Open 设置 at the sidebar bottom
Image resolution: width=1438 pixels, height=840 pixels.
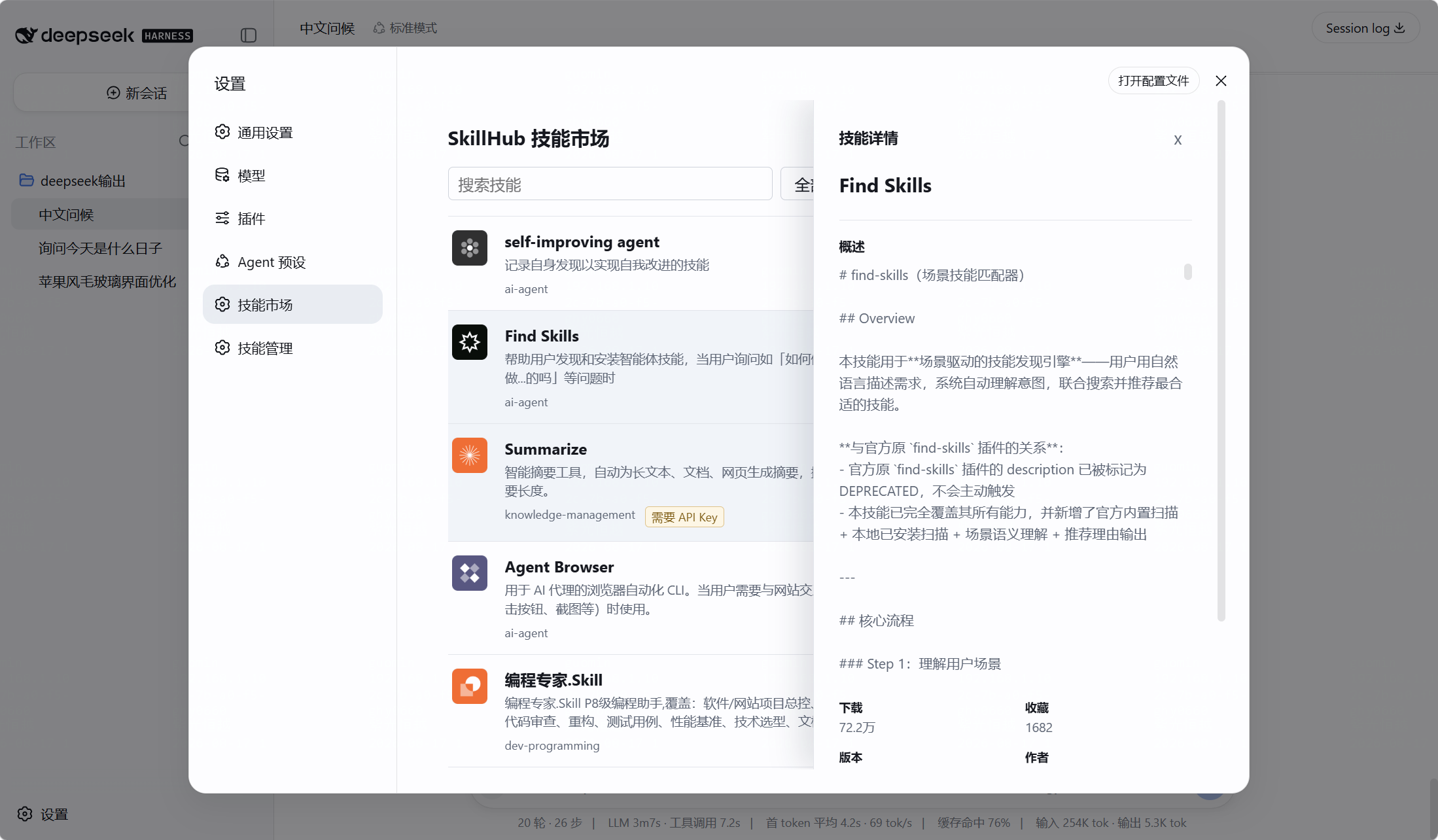click(44, 814)
